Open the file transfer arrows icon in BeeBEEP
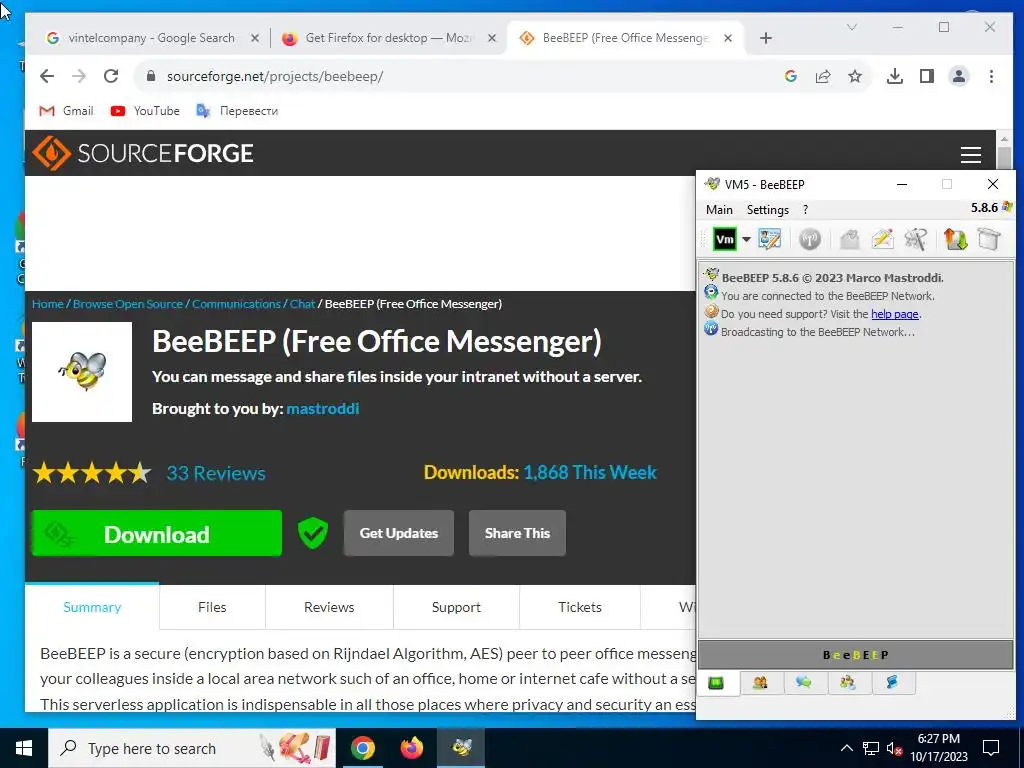 [955, 240]
